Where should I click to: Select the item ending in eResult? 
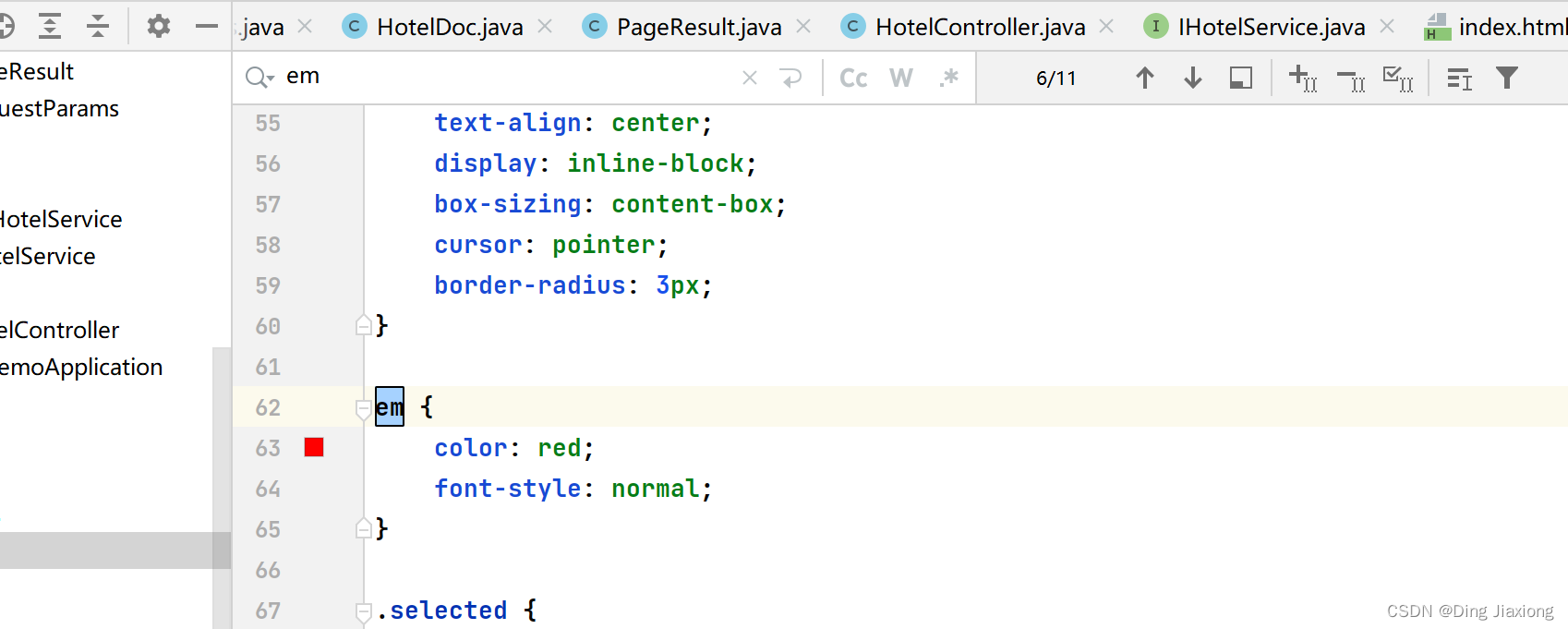pos(37,71)
